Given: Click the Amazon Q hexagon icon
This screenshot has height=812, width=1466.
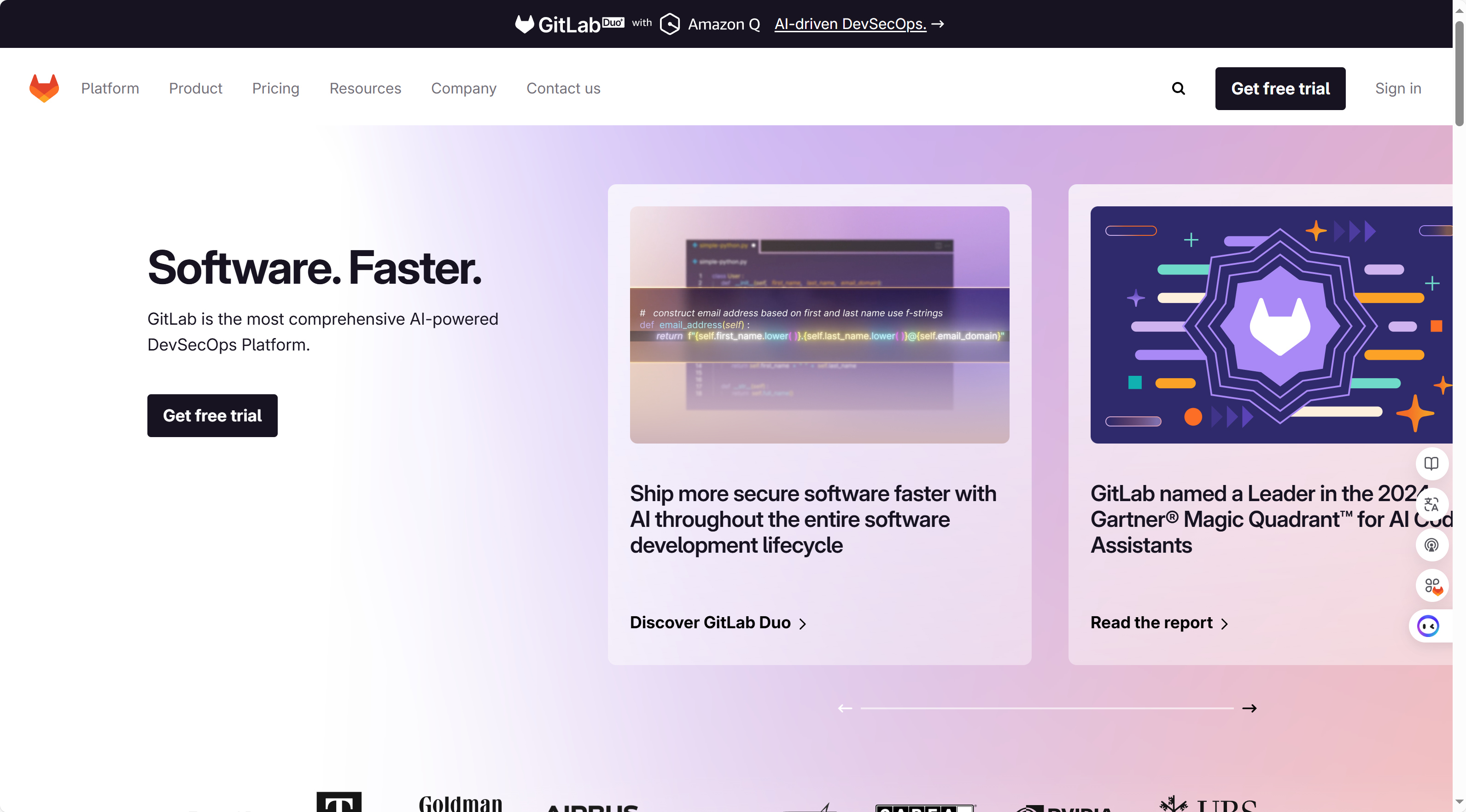Looking at the screenshot, I should point(670,24).
